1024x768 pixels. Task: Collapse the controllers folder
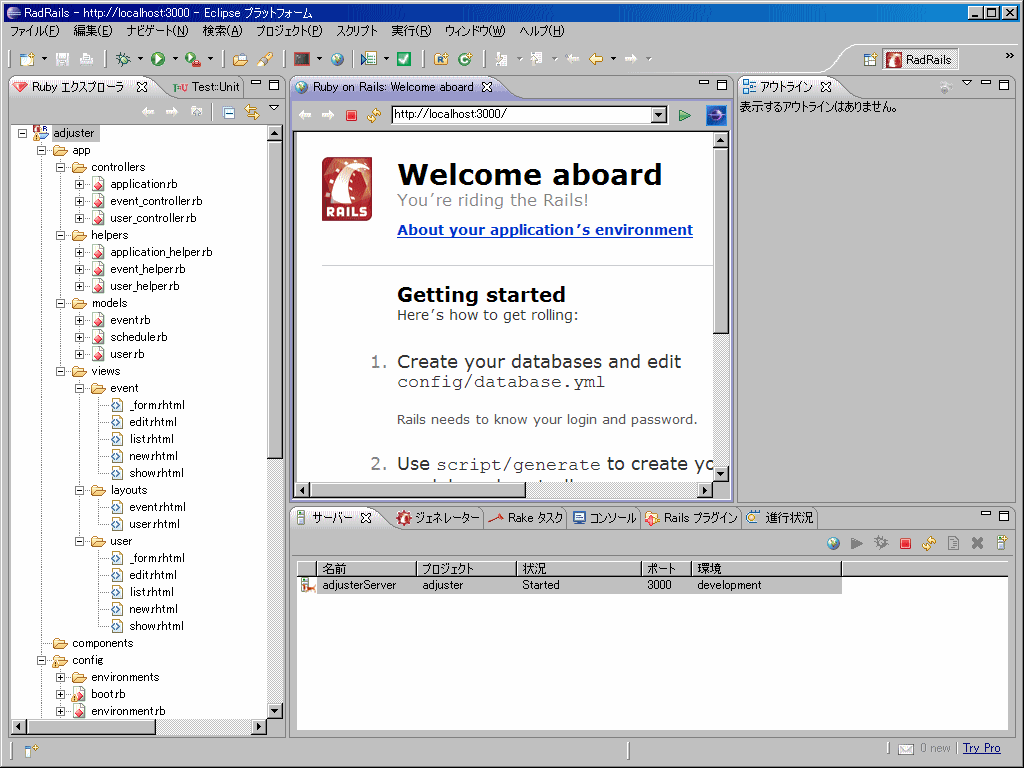click(x=61, y=167)
